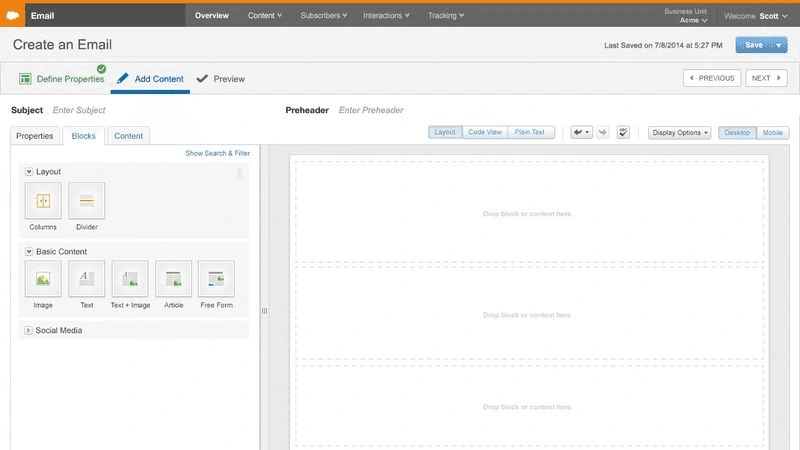Go to the Overview menu item
The image size is (800, 450).
click(x=212, y=15)
